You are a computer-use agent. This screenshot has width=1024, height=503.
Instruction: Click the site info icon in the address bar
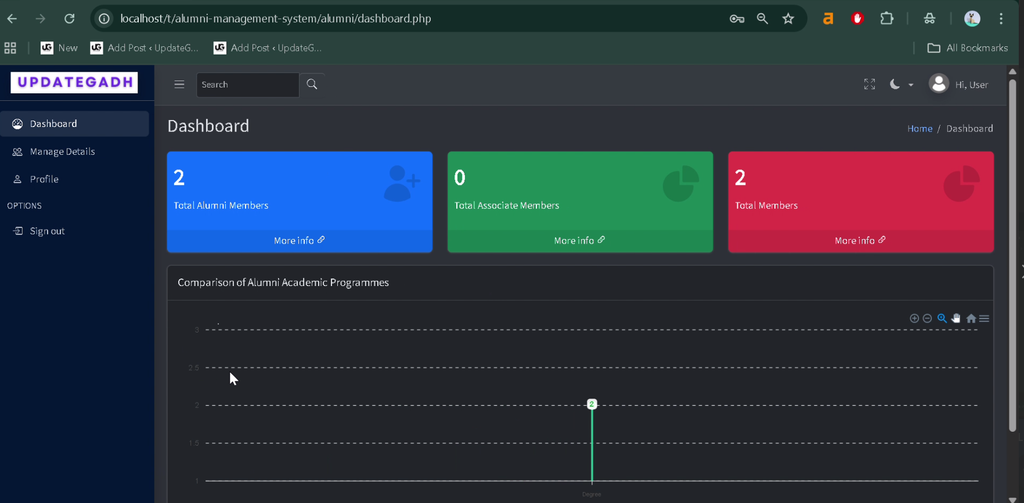tap(104, 19)
